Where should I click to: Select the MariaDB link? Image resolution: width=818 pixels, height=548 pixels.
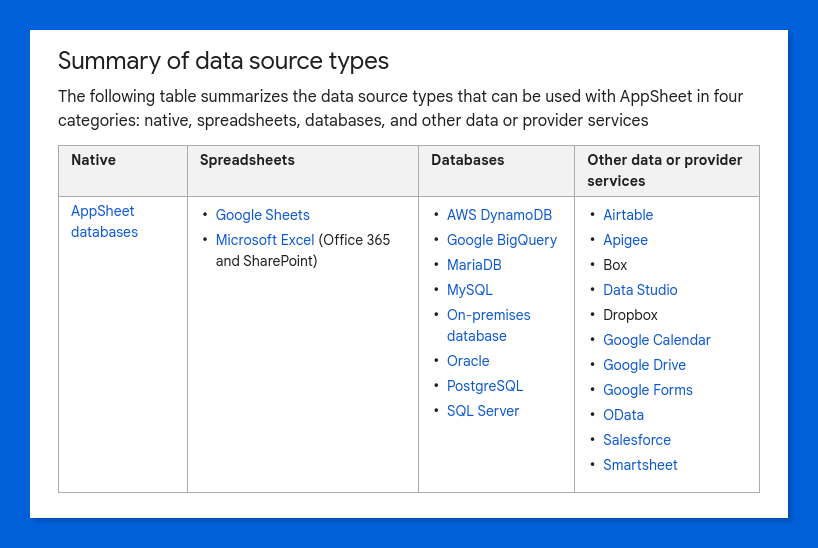474,265
